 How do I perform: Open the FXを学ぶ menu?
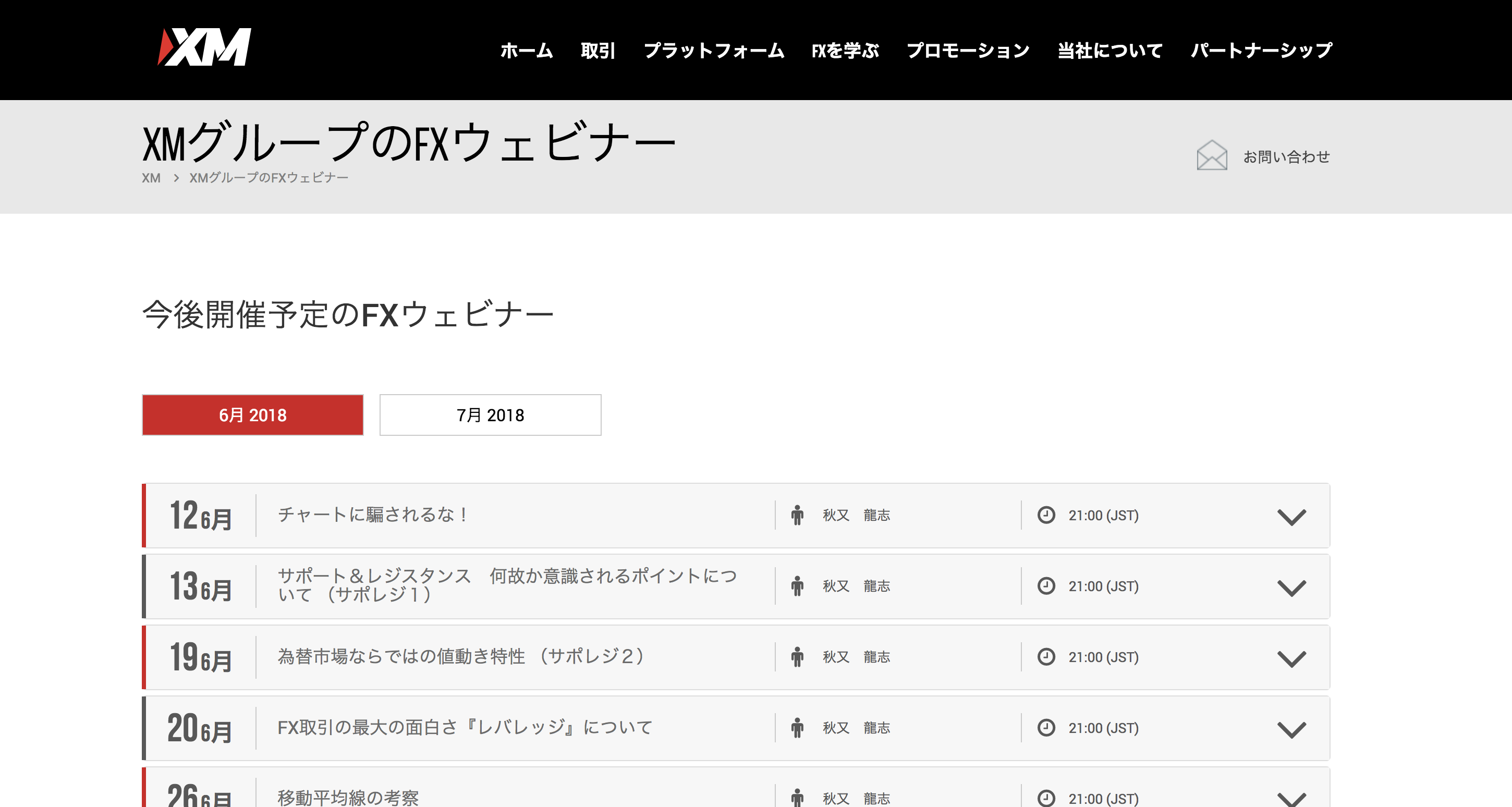[x=845, y=51]
